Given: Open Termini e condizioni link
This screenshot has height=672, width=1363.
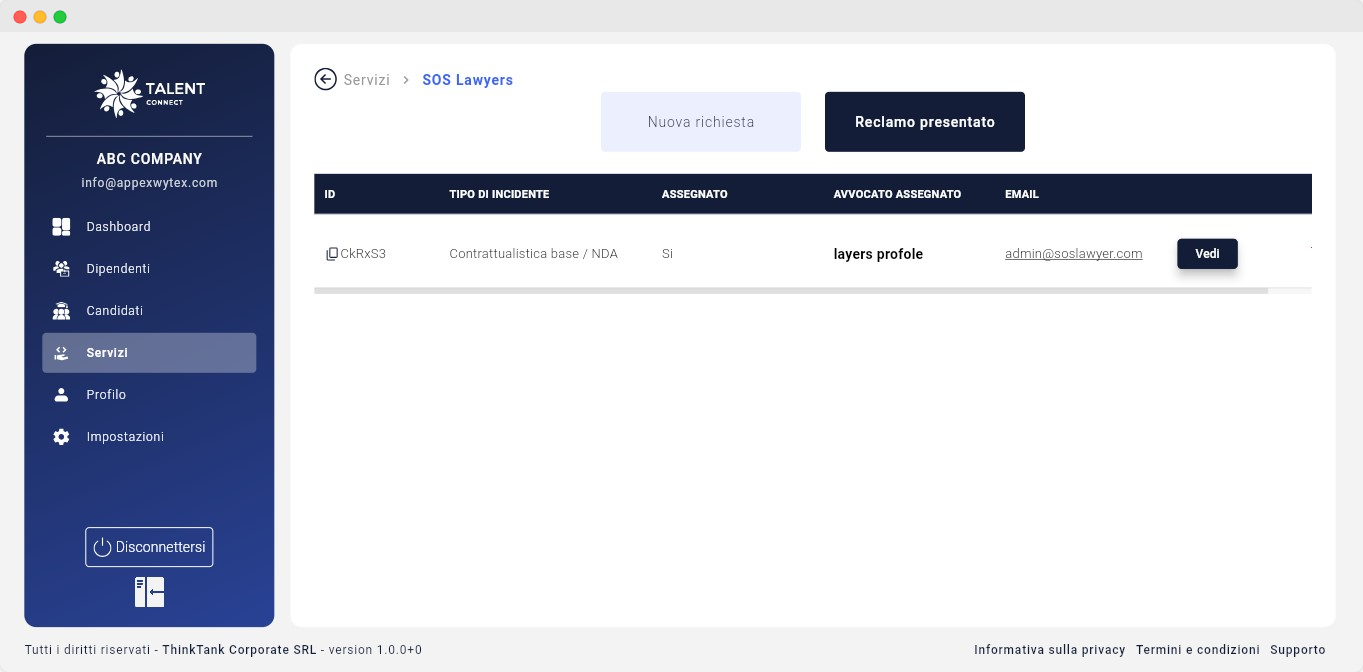Looking at the screenshot, I should coord(1197,650).
